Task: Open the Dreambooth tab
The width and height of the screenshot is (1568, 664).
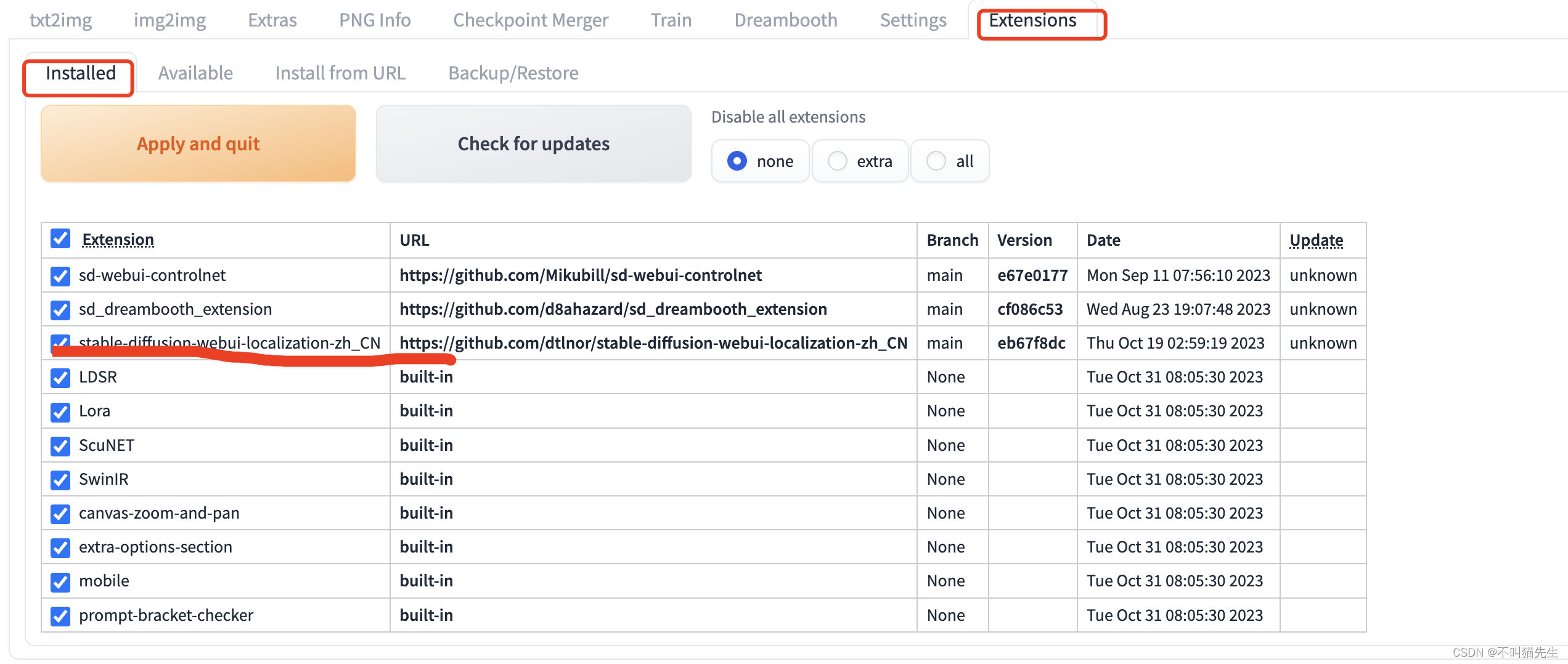Action: [x=786, y=20]
